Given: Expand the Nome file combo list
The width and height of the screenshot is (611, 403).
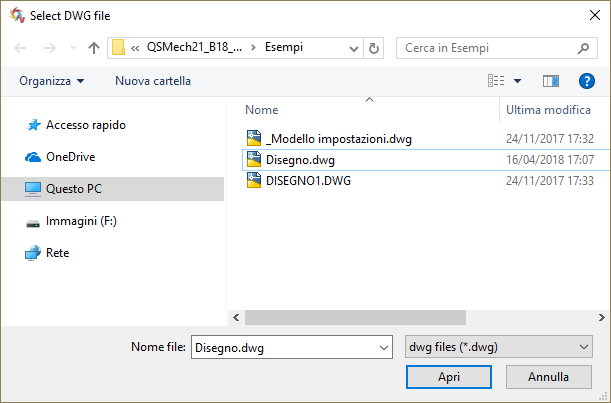Looking at the screenshot, I should click(383, 347).
